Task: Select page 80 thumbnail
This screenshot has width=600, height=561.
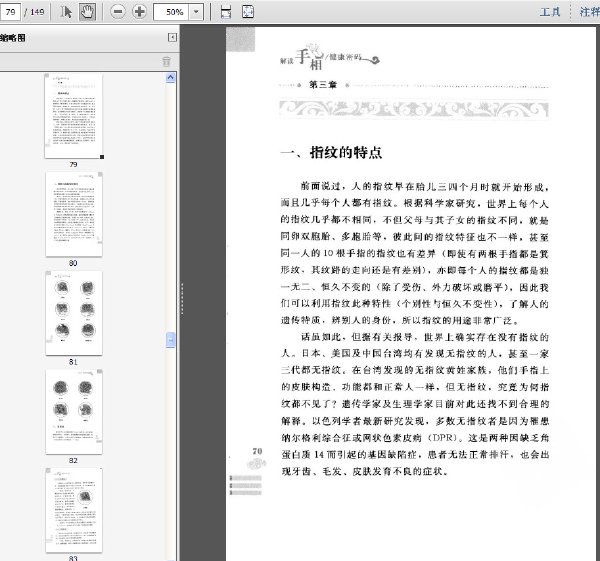Action: click(x=73, y=213)
